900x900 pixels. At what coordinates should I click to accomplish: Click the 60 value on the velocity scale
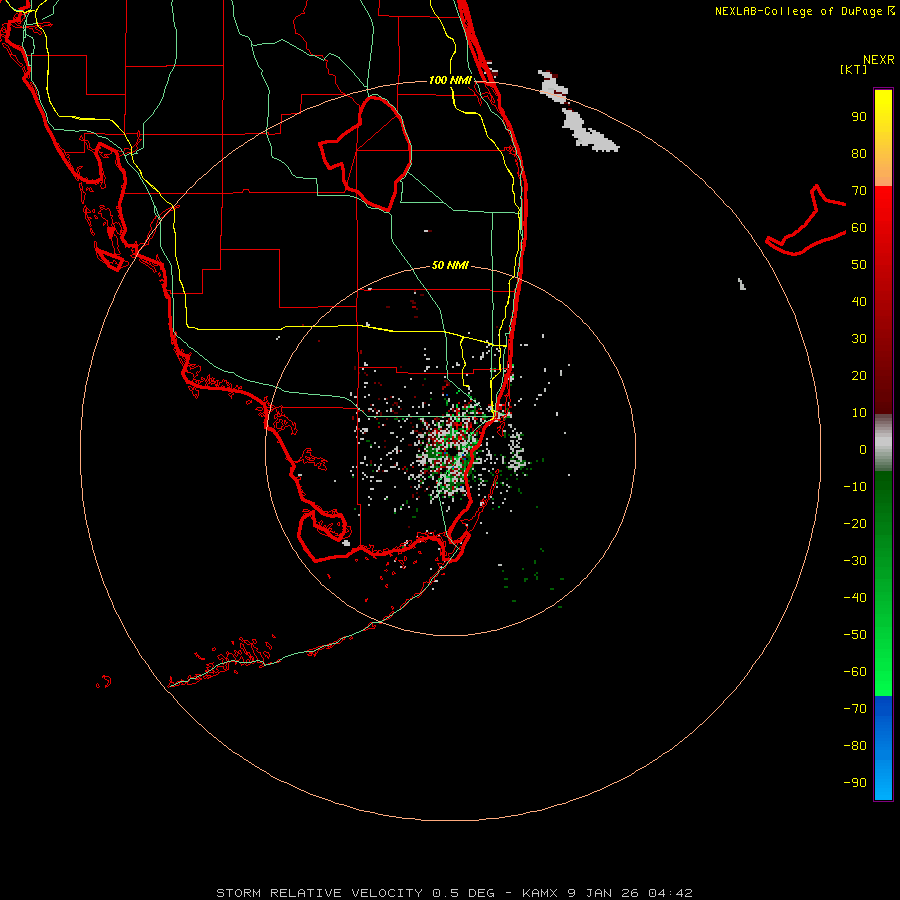[859, 228]
